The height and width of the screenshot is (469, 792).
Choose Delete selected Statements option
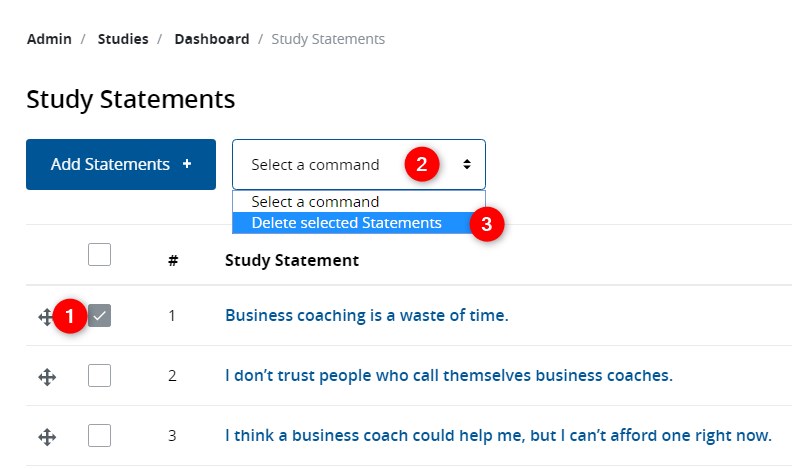346,223
